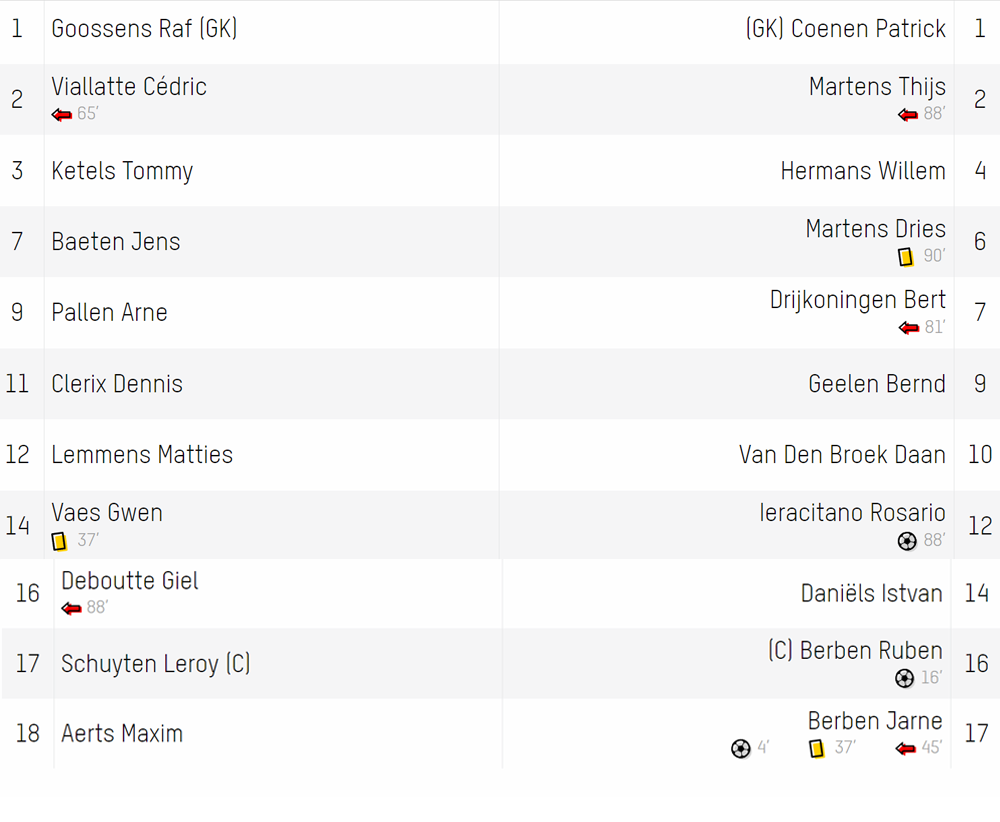1000x822 pixels.
Task: Click the 65' minute label under Viallatte
Action: [87, 114]
